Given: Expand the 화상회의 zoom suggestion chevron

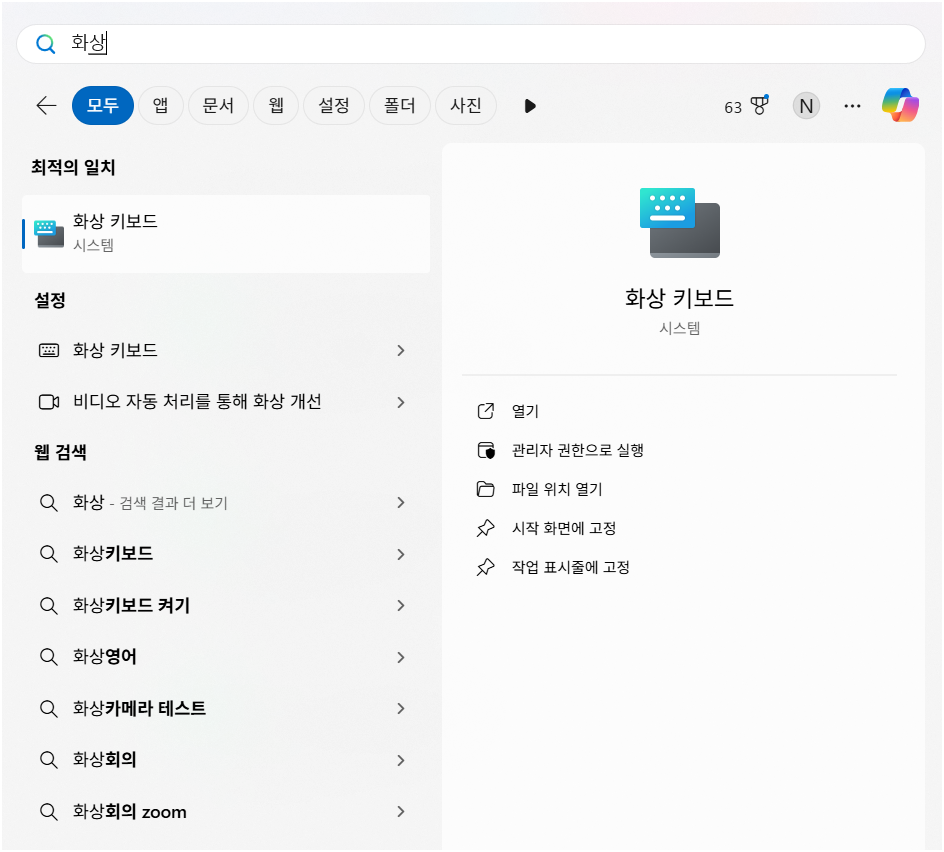Looking at the screenshot, I should coord(401,812).
